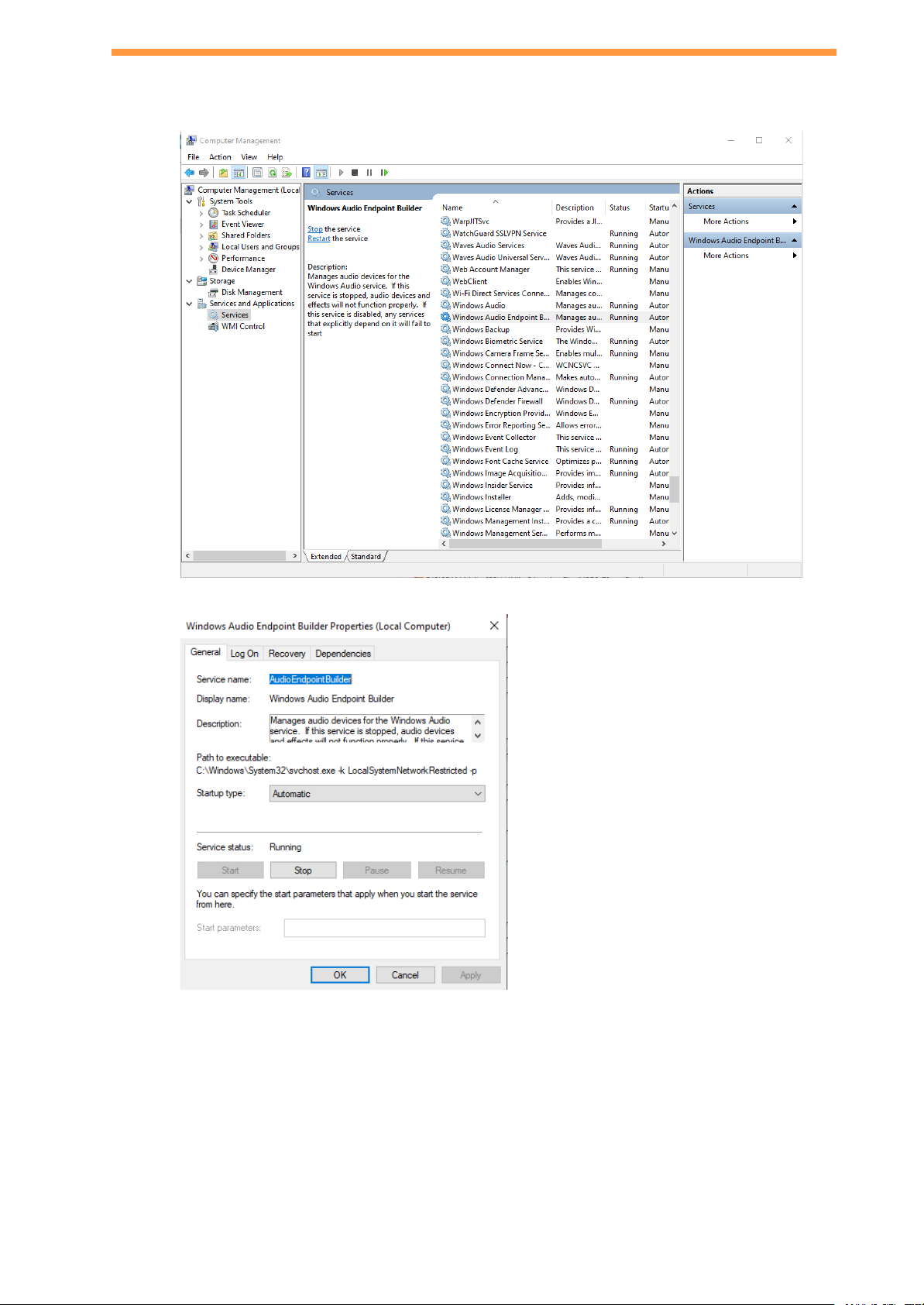Screen dimensions: 924x1305
Task: Select the Performance gauge icon in tree
Action: tap(214, 259)
